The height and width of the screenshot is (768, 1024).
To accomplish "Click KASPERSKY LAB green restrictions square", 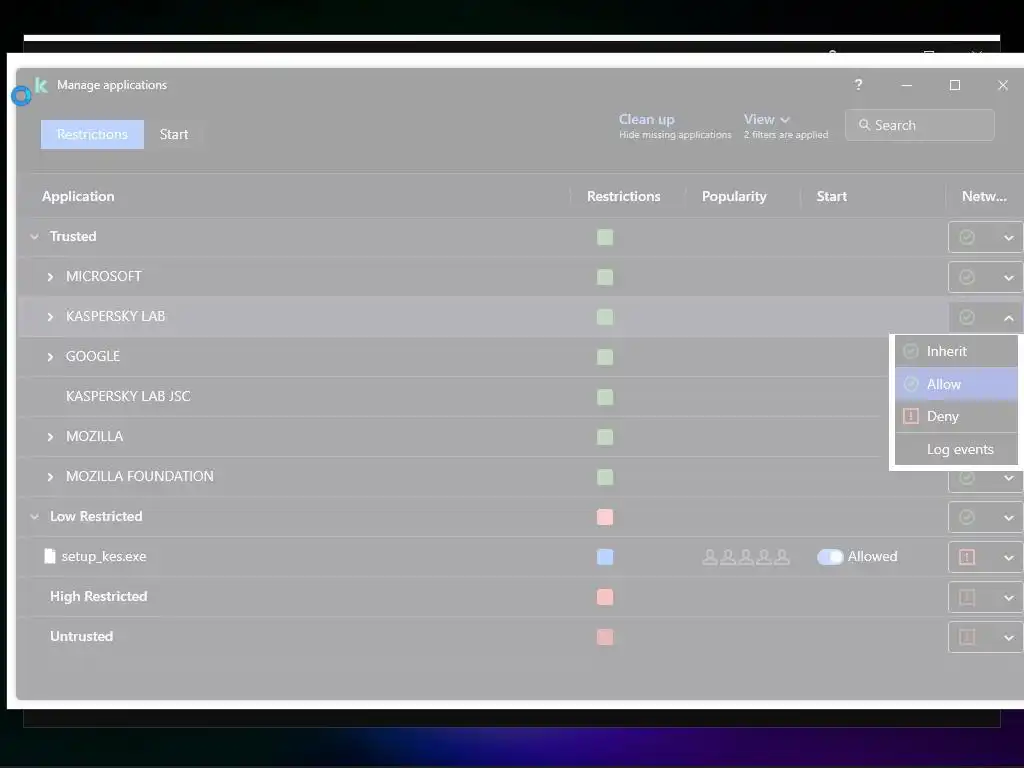I will (x=605, y=317).
